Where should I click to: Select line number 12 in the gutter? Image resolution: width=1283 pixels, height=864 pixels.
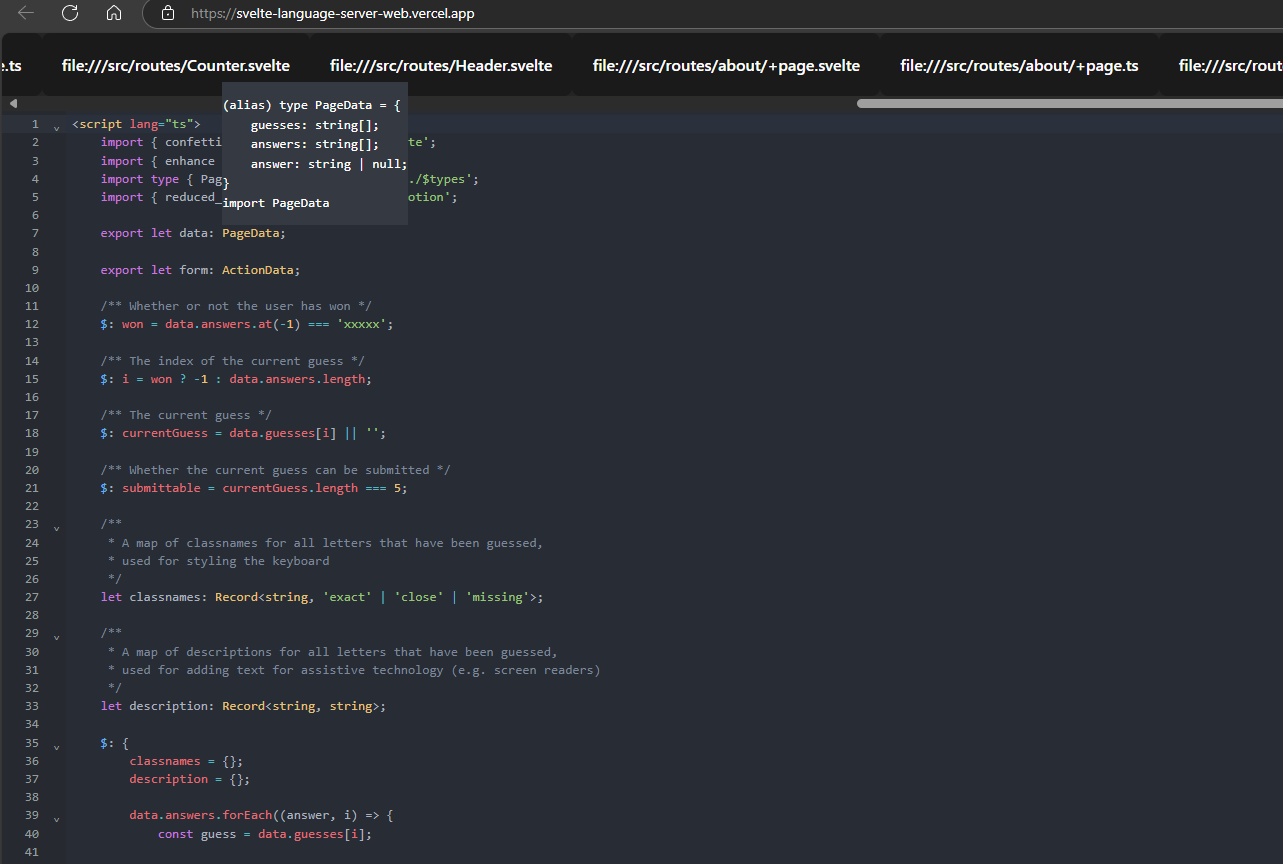(31, 323)
